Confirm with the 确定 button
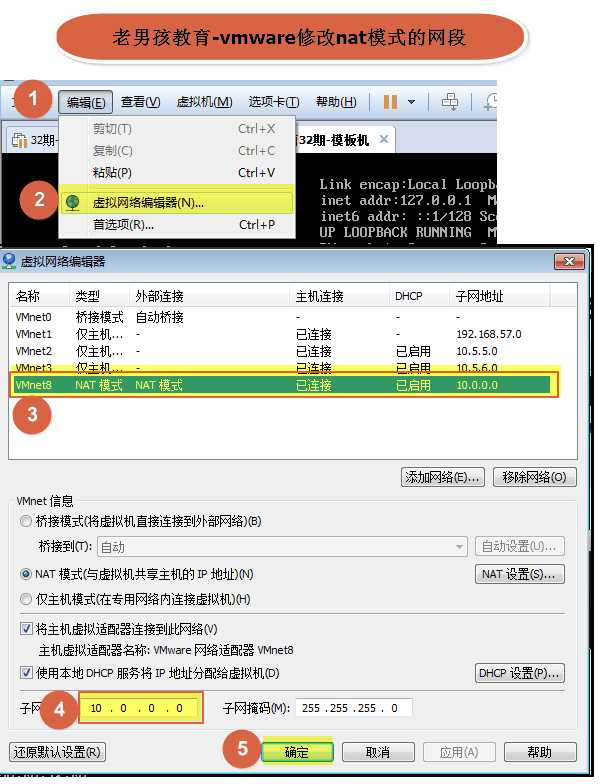The width and height of the screenshot is (600, 784). point(297,752)
